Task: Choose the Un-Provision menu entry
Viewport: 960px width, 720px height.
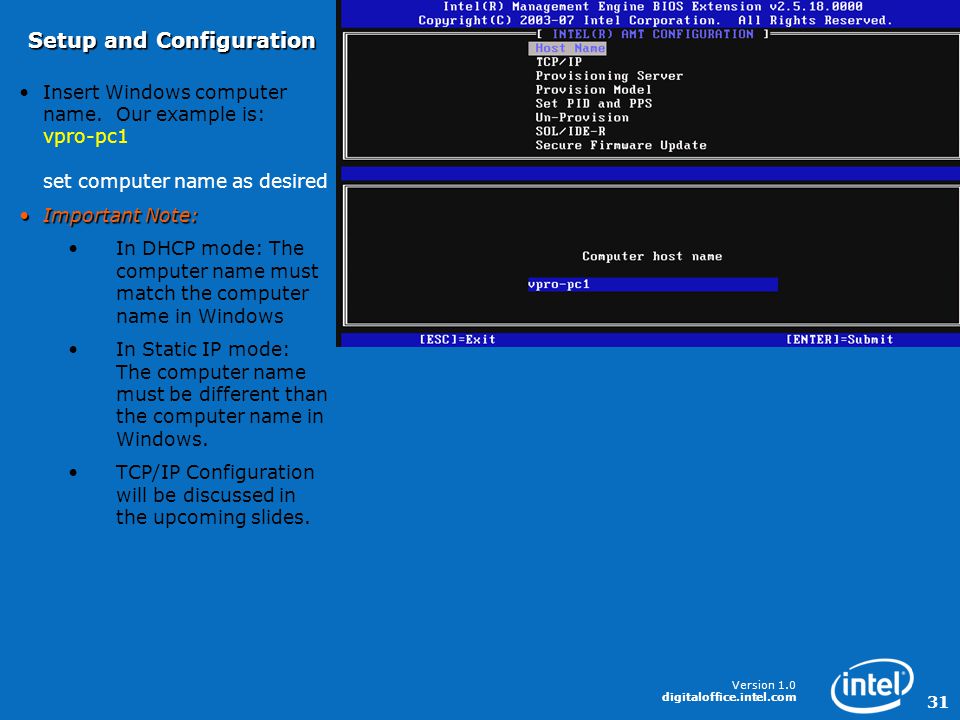Action: point(582,118)
